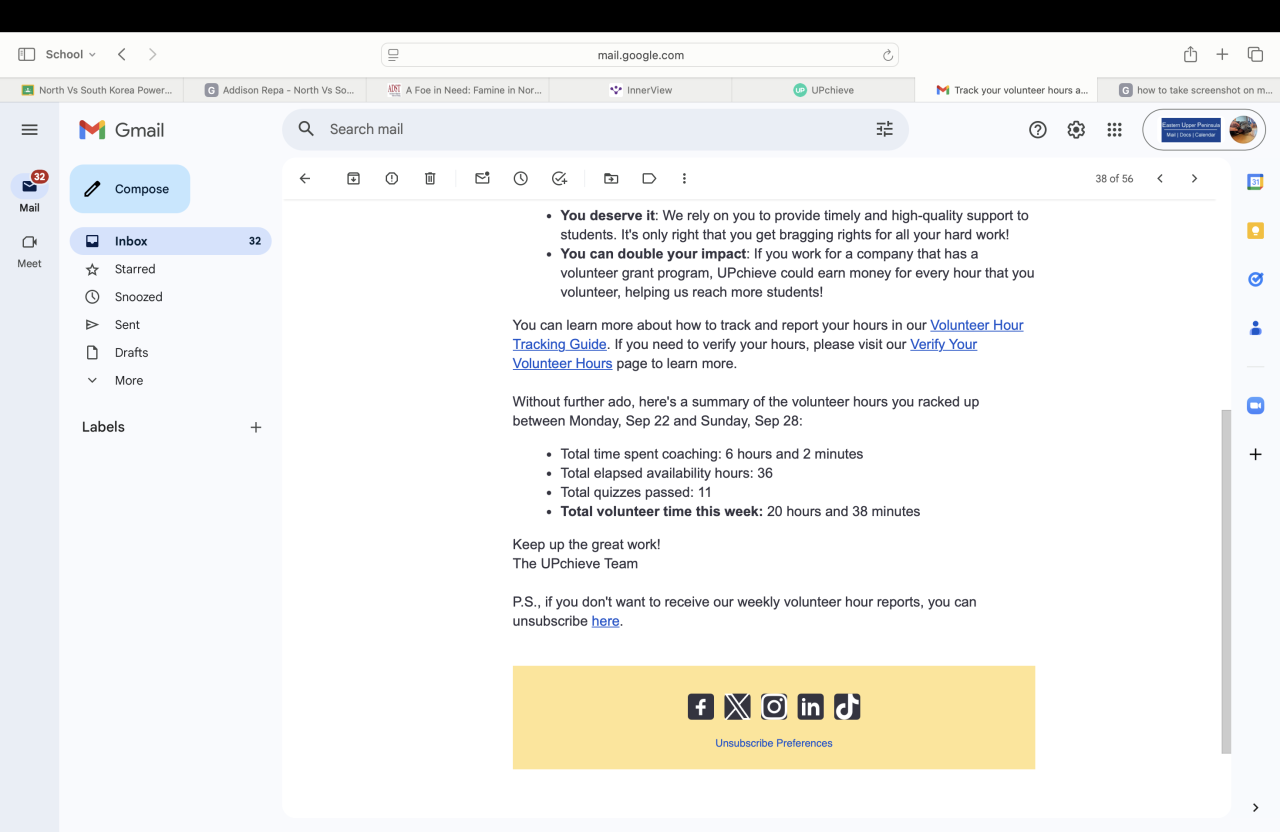Open the Unsubscribe Preferences link
This screenshot has height=832, width=1280.
(x=774, y=743)
